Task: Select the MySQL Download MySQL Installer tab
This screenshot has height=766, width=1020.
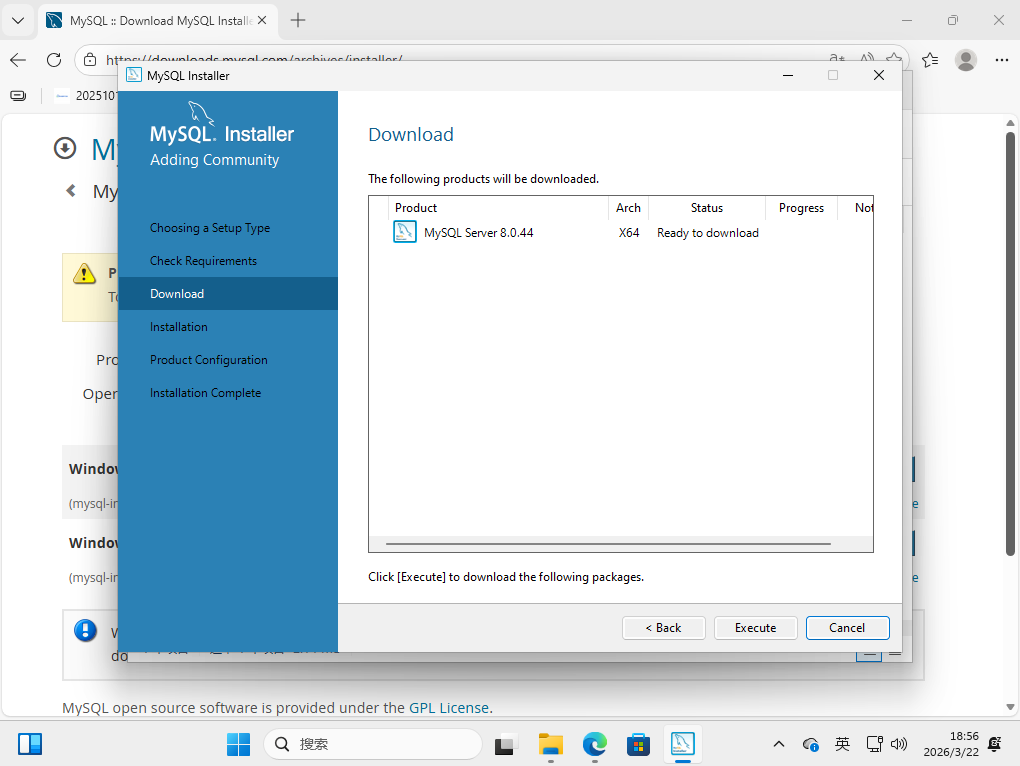Action: click(x=158, y=20)
